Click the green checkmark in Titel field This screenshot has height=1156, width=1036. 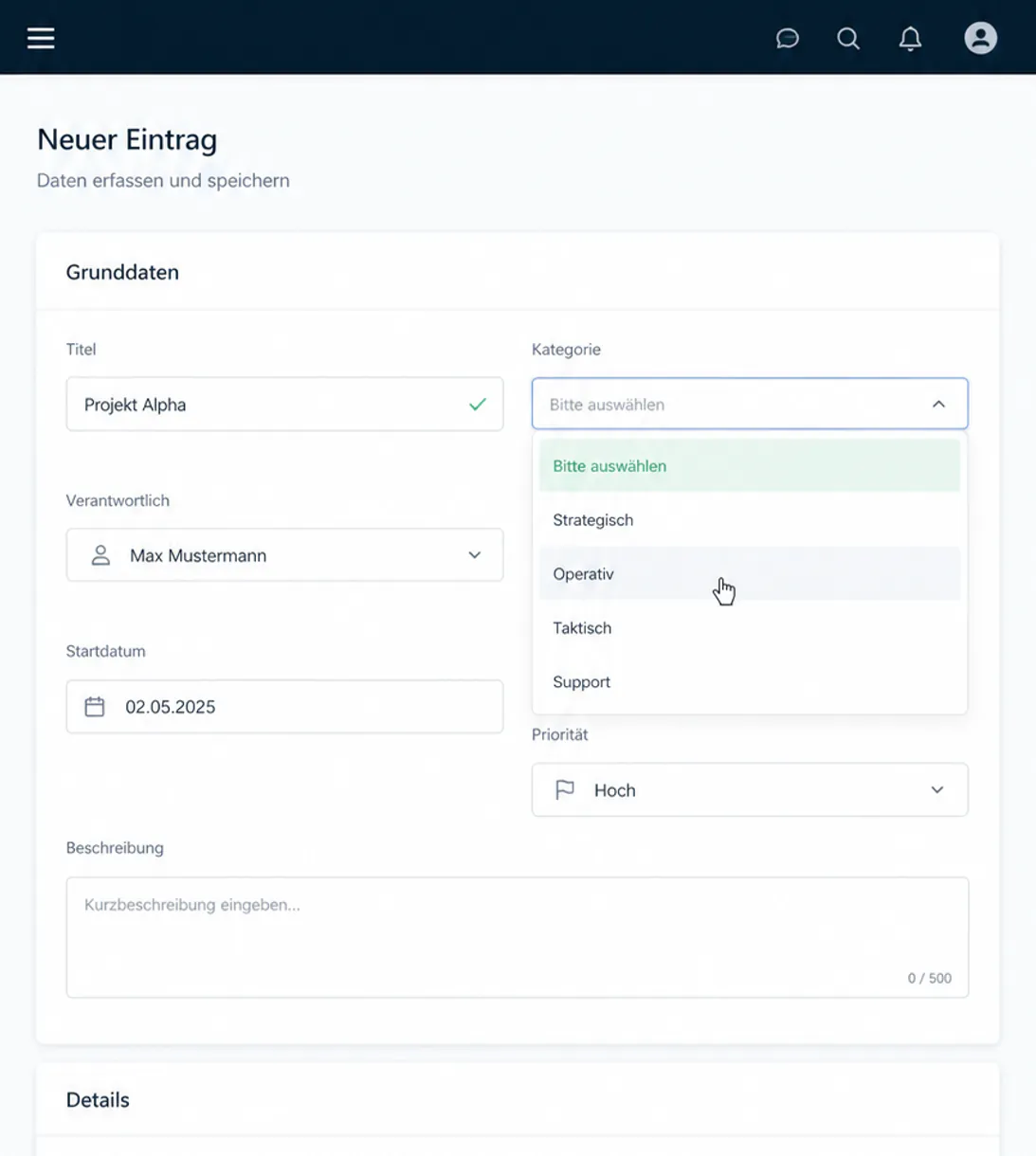click(478, 405)
